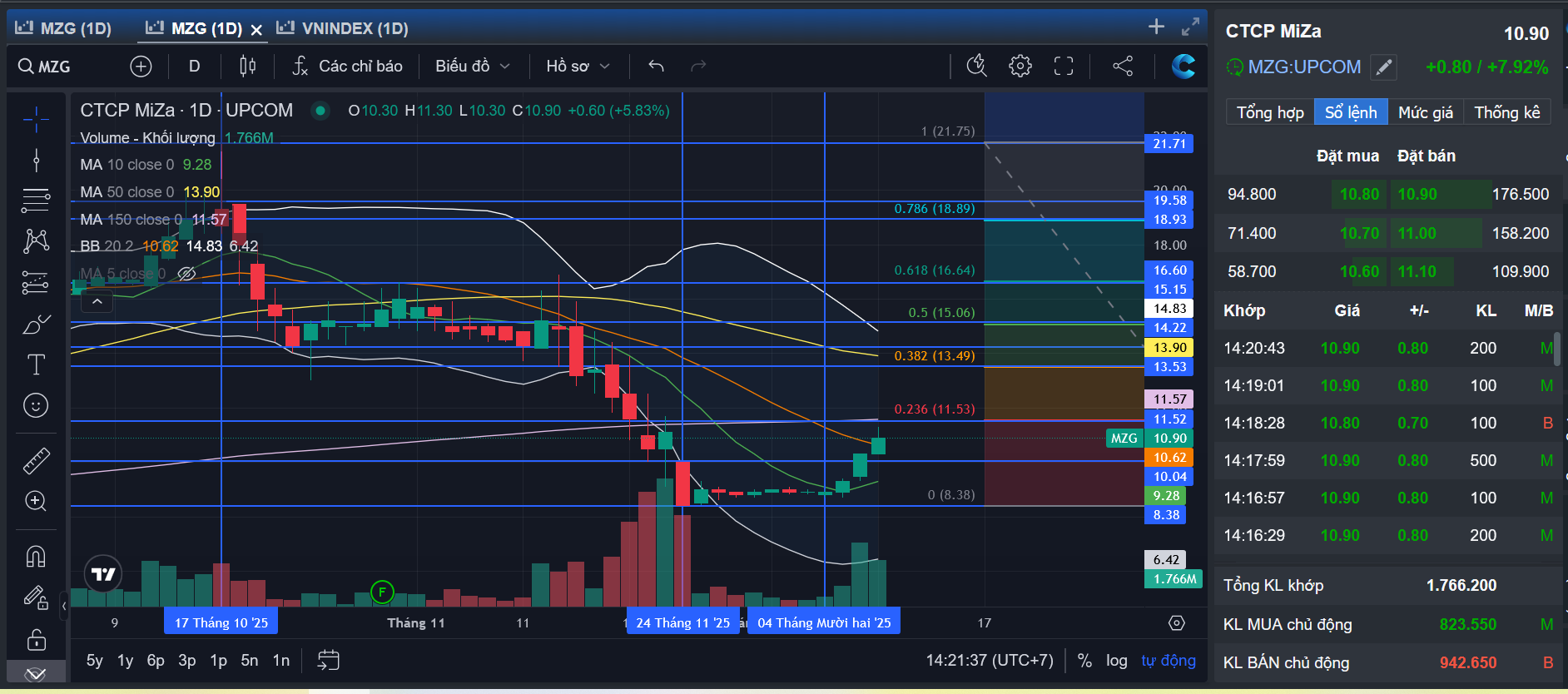The height and width of the screenshot is (694, 1568).
Task: Set chart range to 1y
Action: click(126, 661)
